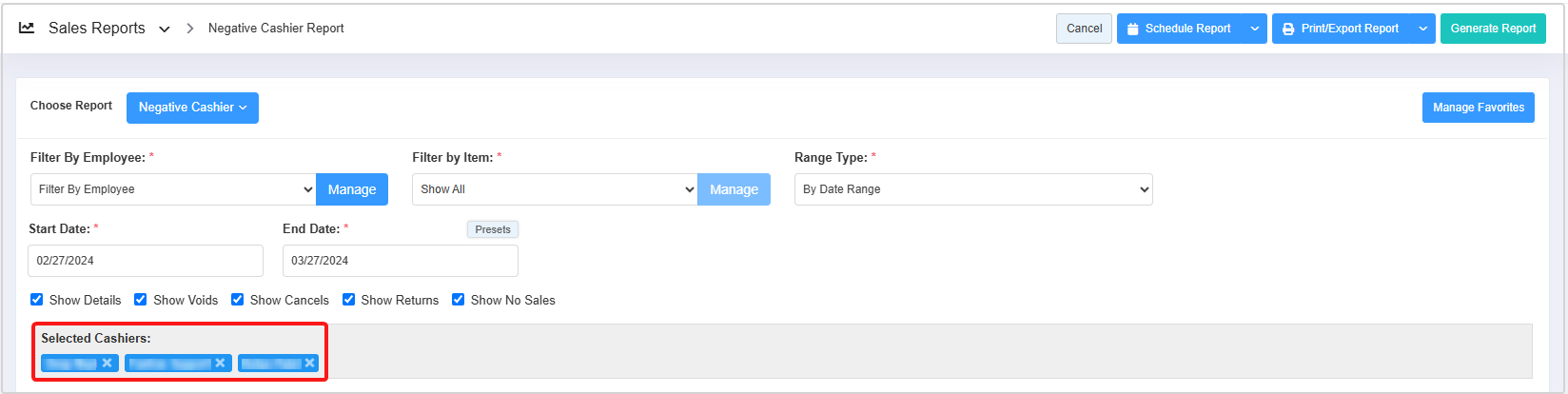1568x394 pixels.
Task: Open the Sales Reports menu chevron
Action: (x=165, y=30)
